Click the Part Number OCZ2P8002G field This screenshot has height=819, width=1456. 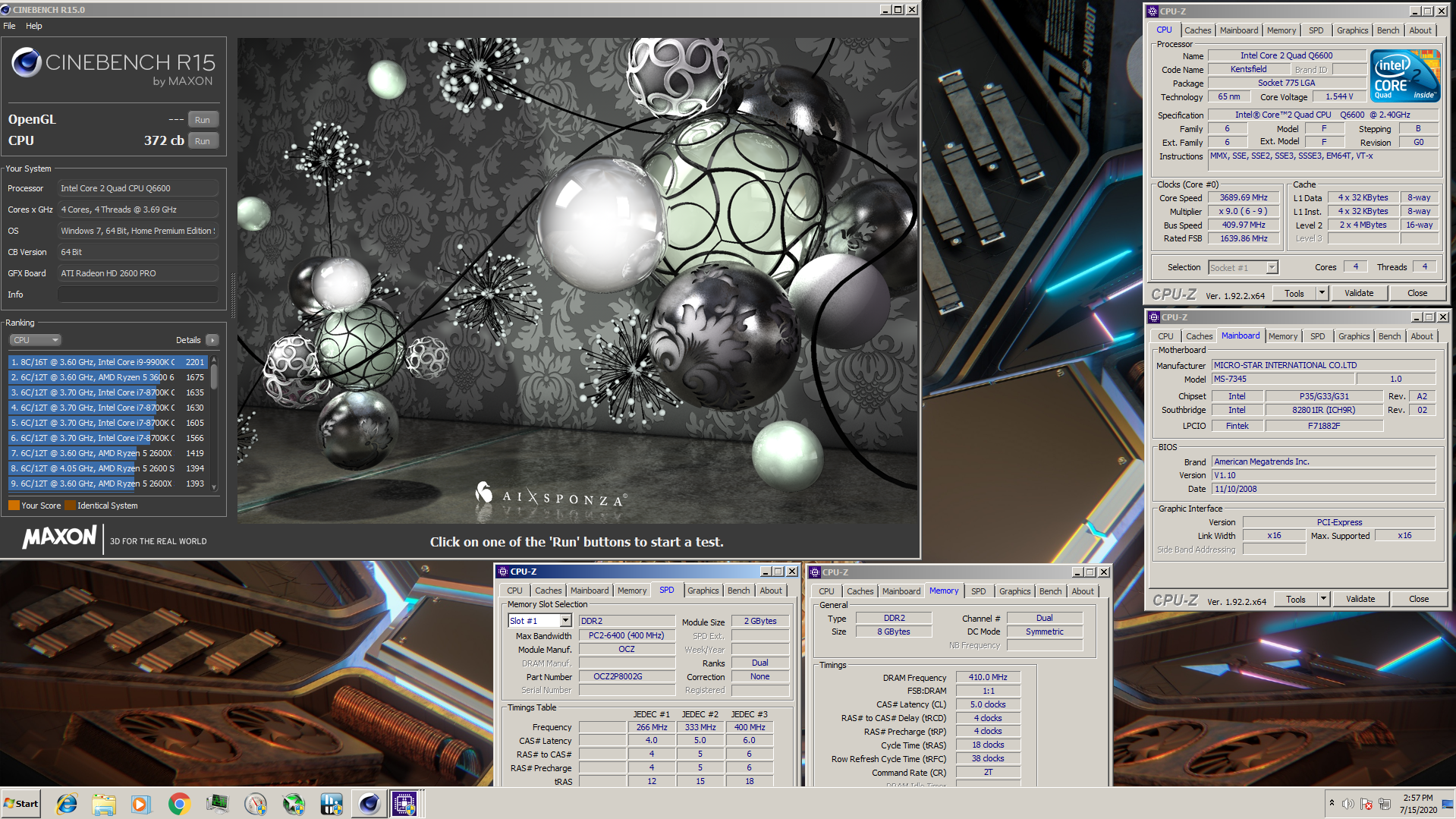[626, 676]
